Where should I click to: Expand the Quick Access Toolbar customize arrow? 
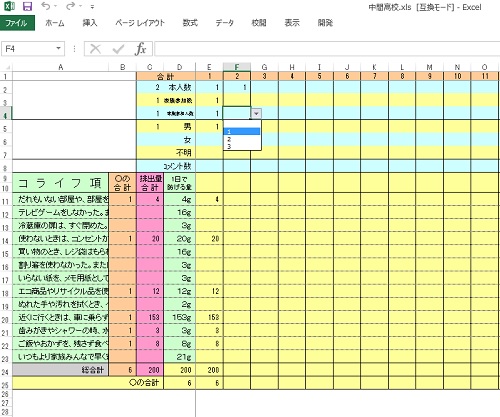92,7
